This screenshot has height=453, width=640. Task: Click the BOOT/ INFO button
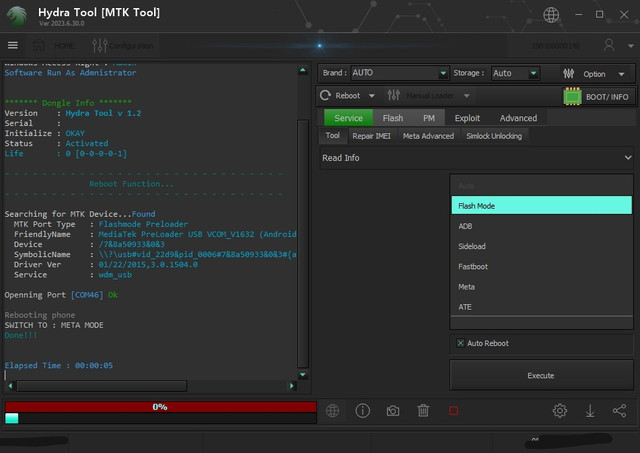click(598, 96)
